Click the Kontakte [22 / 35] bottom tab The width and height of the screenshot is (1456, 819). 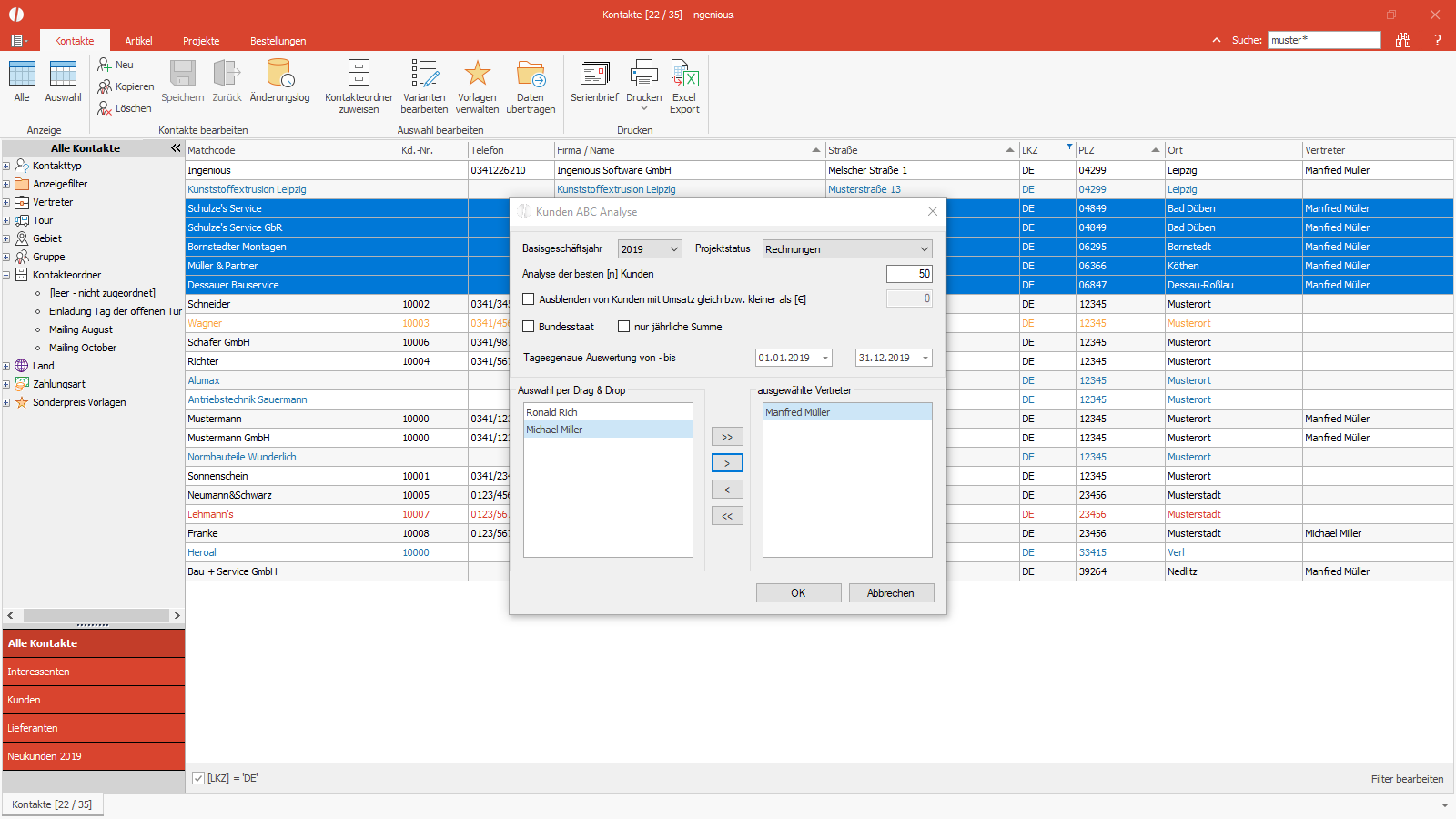[x=52, y=804]
